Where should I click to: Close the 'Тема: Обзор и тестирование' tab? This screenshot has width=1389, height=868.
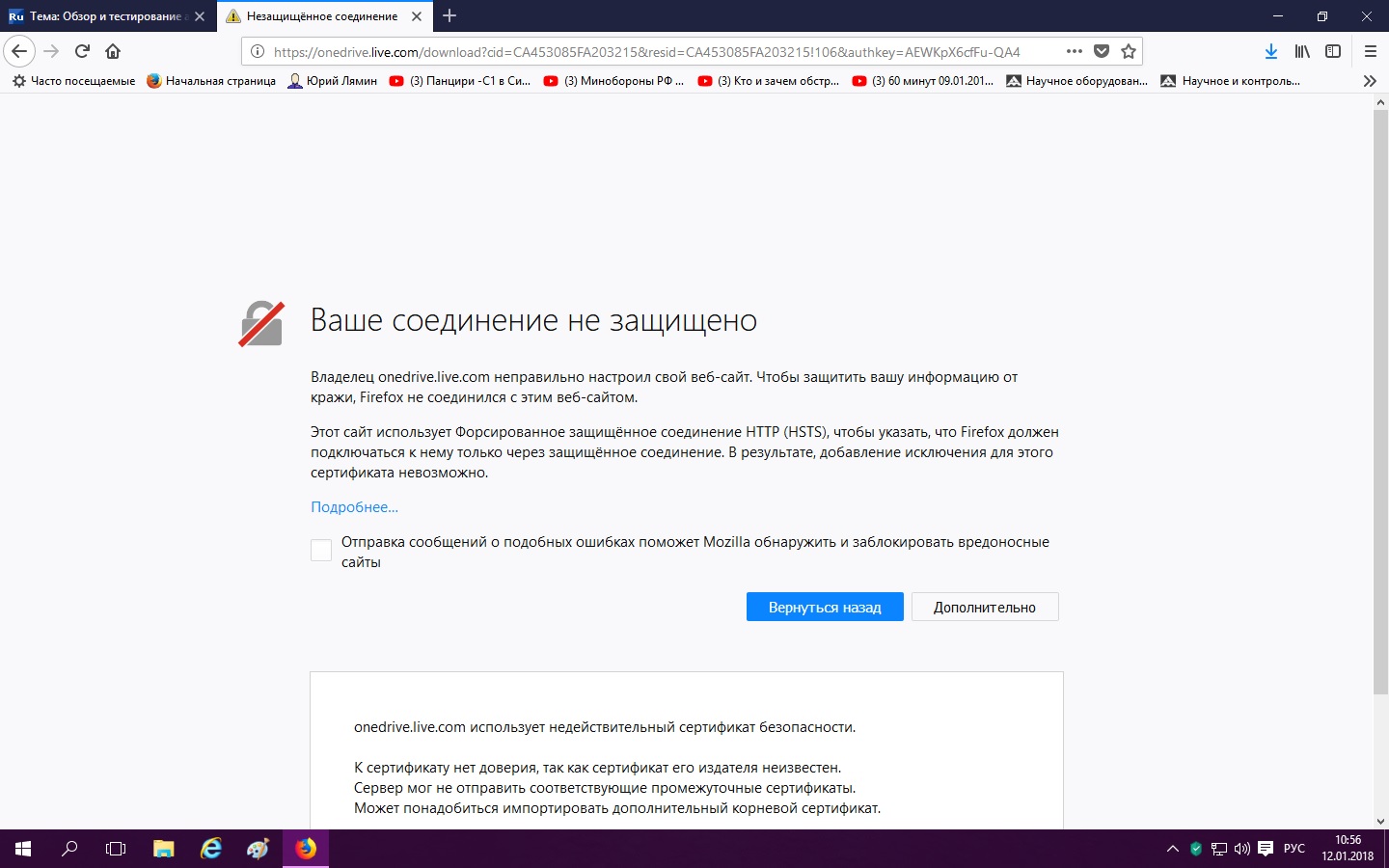tap(200, 16)
